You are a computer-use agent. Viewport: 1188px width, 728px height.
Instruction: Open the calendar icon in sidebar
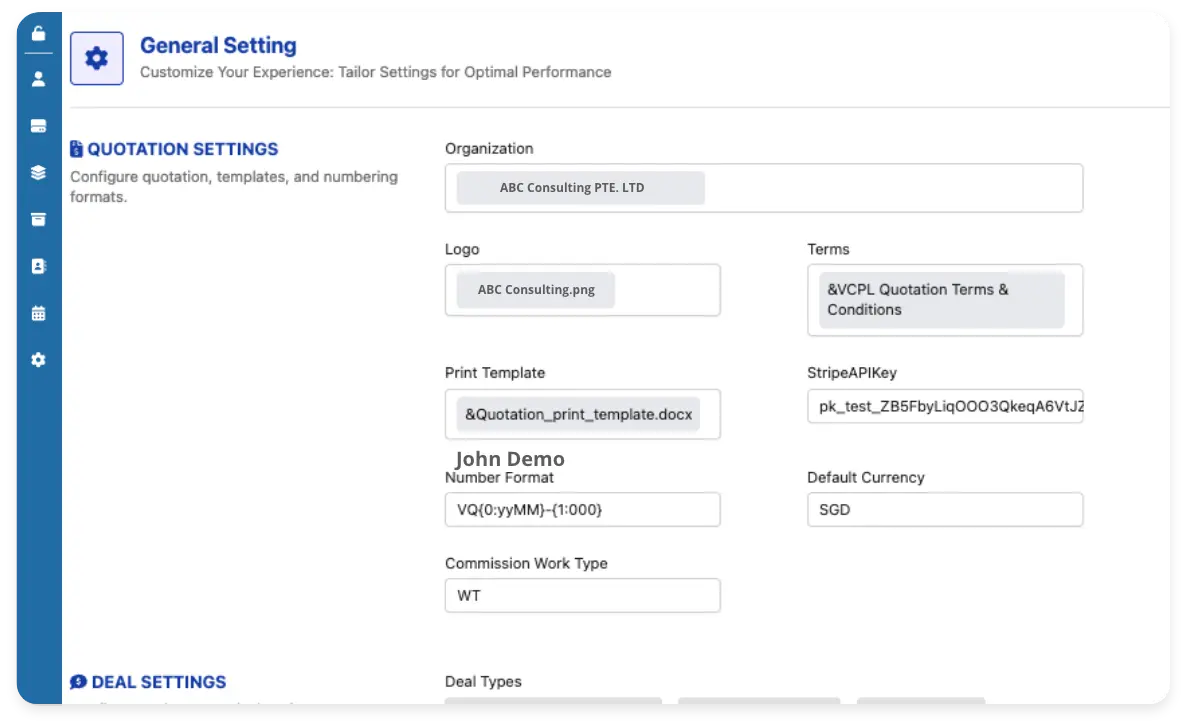point(38,313)
